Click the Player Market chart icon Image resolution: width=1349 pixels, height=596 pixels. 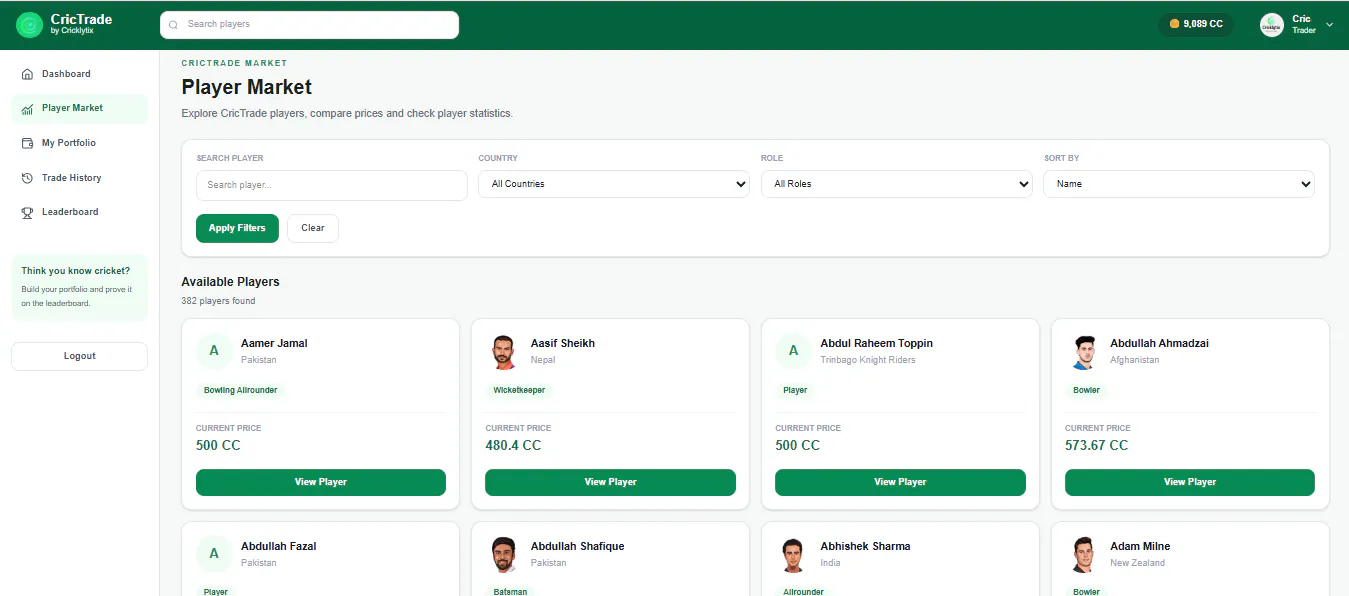(27, 108)
